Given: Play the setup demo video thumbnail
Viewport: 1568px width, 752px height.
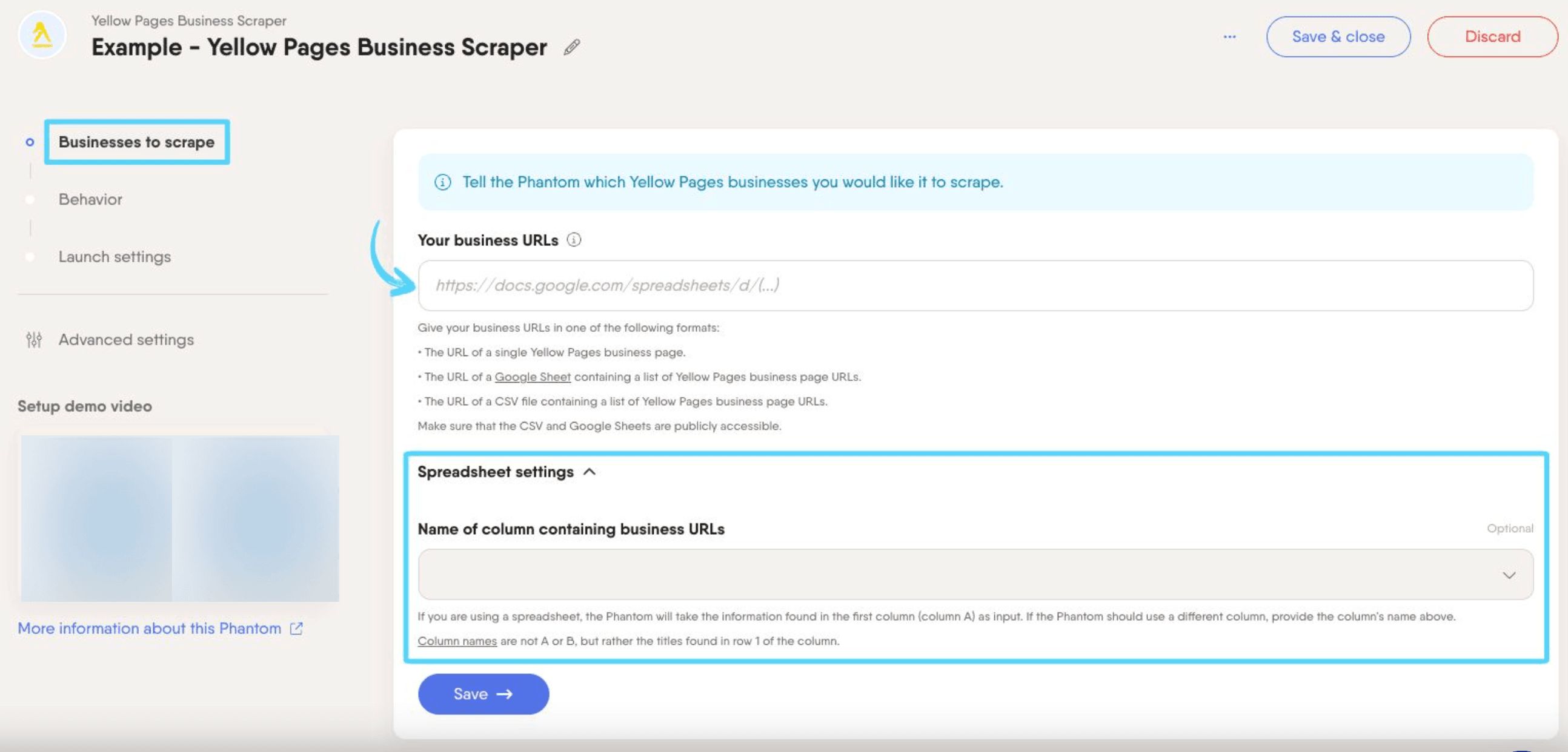Looking at the screenshot, I should [179, 518].
